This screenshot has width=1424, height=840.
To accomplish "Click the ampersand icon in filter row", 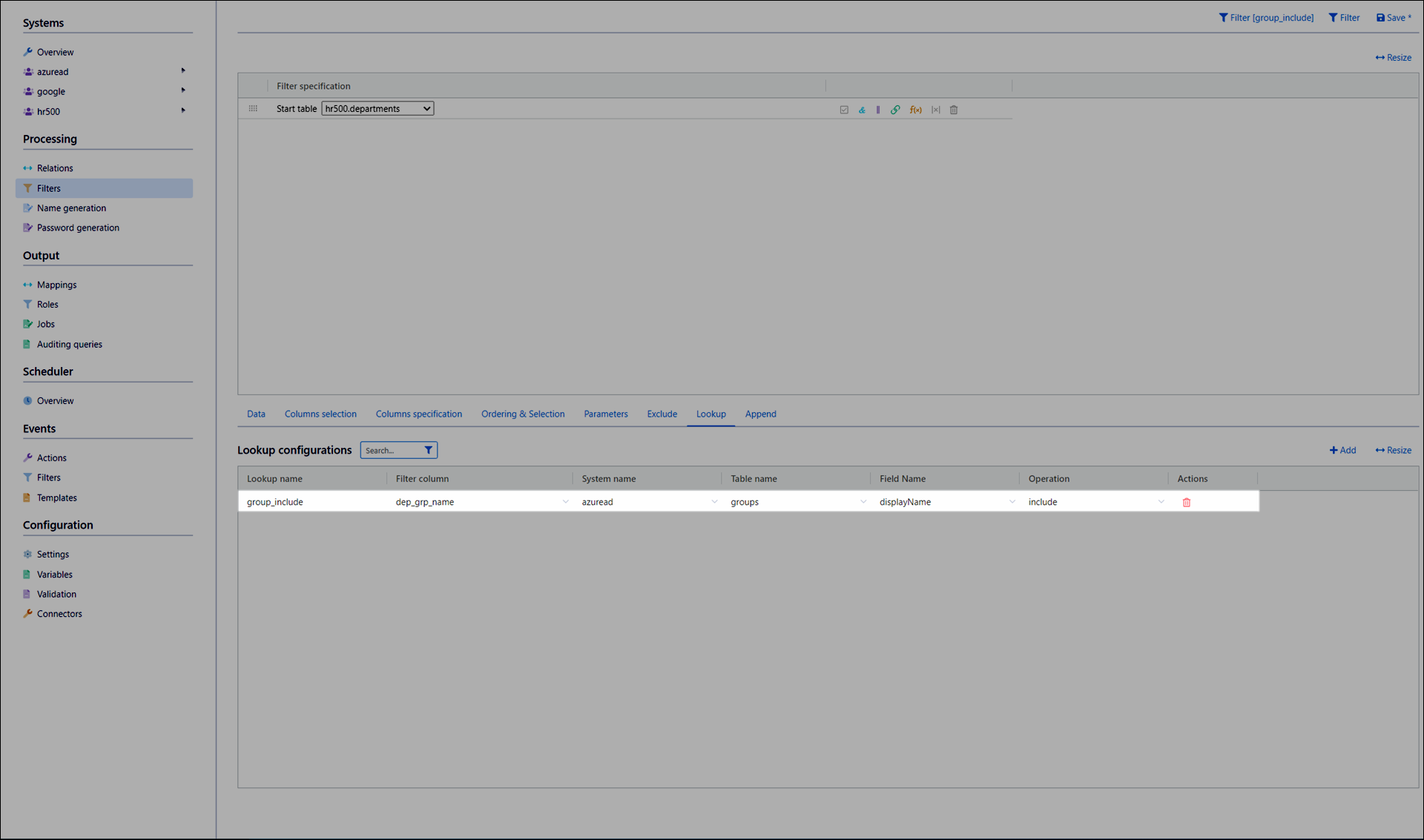I will coord(862,110).
